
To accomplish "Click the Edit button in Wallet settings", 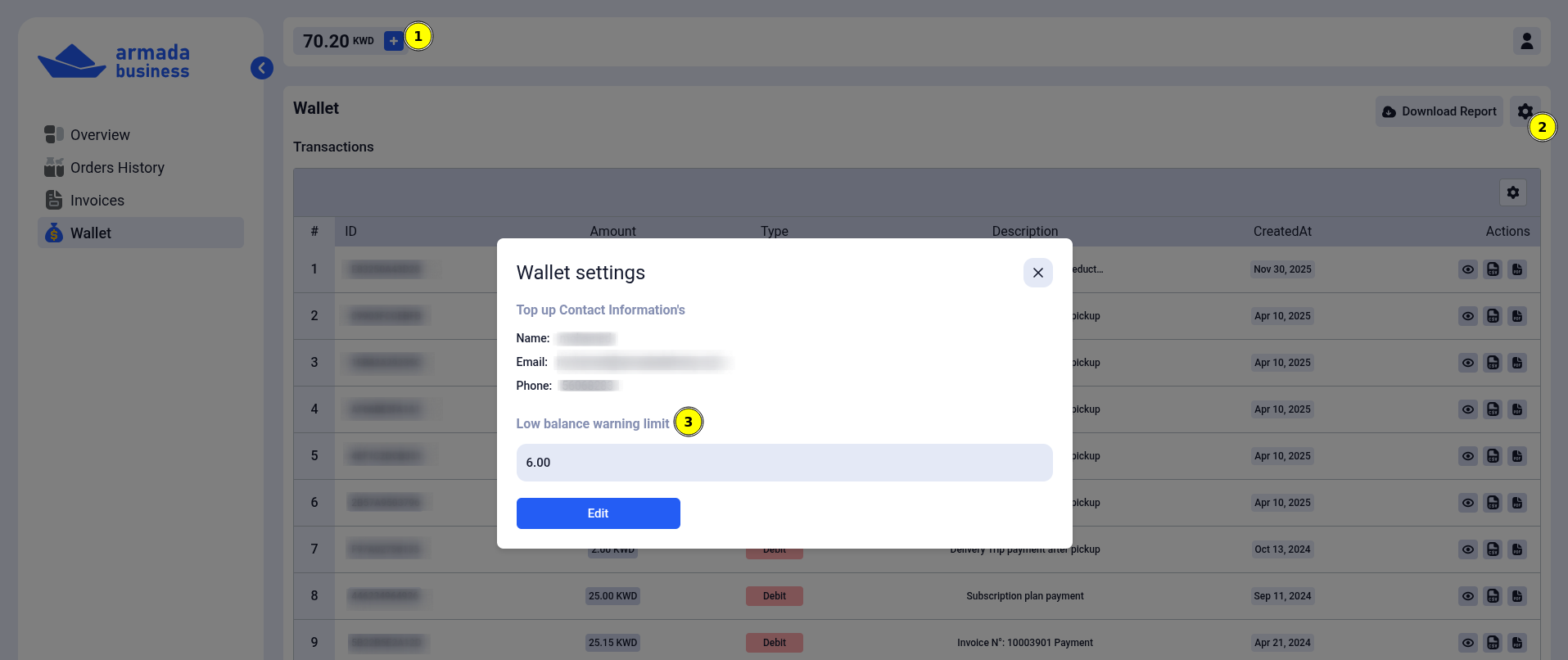I will [598, 513].
